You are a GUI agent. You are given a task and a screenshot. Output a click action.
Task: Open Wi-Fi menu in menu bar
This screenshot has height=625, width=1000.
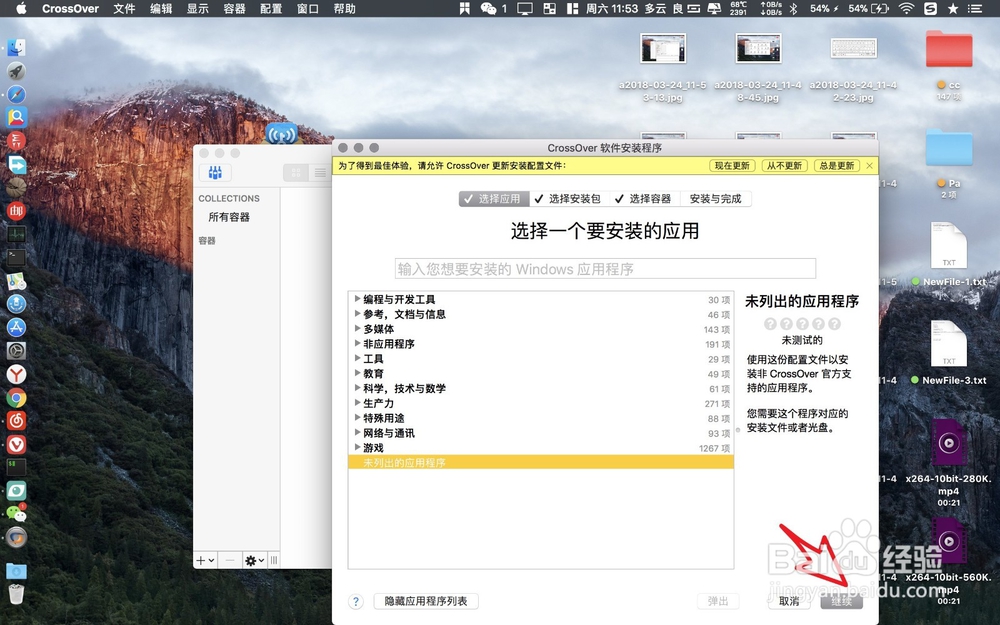[906, 8]
